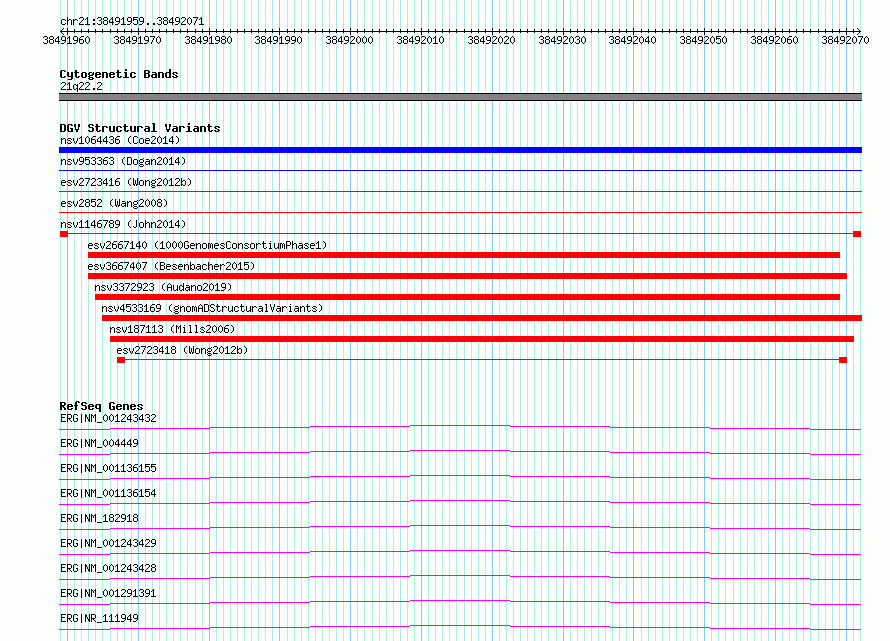The width and height of the screenshot is (890, 641).
Task: Click the red bar under nsv3372923
Action: (467, 297)
